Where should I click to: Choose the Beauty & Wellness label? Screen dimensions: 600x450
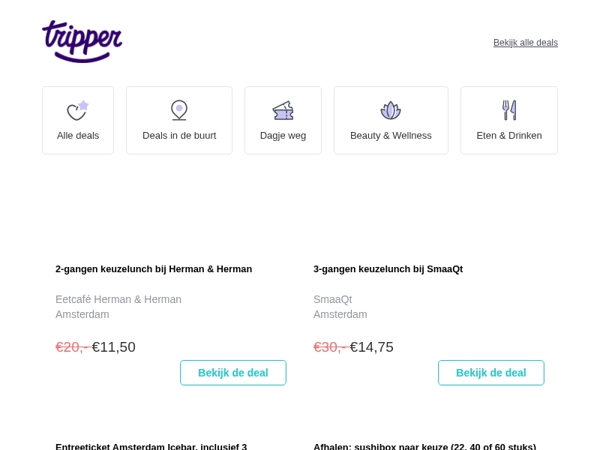(391, 135)
